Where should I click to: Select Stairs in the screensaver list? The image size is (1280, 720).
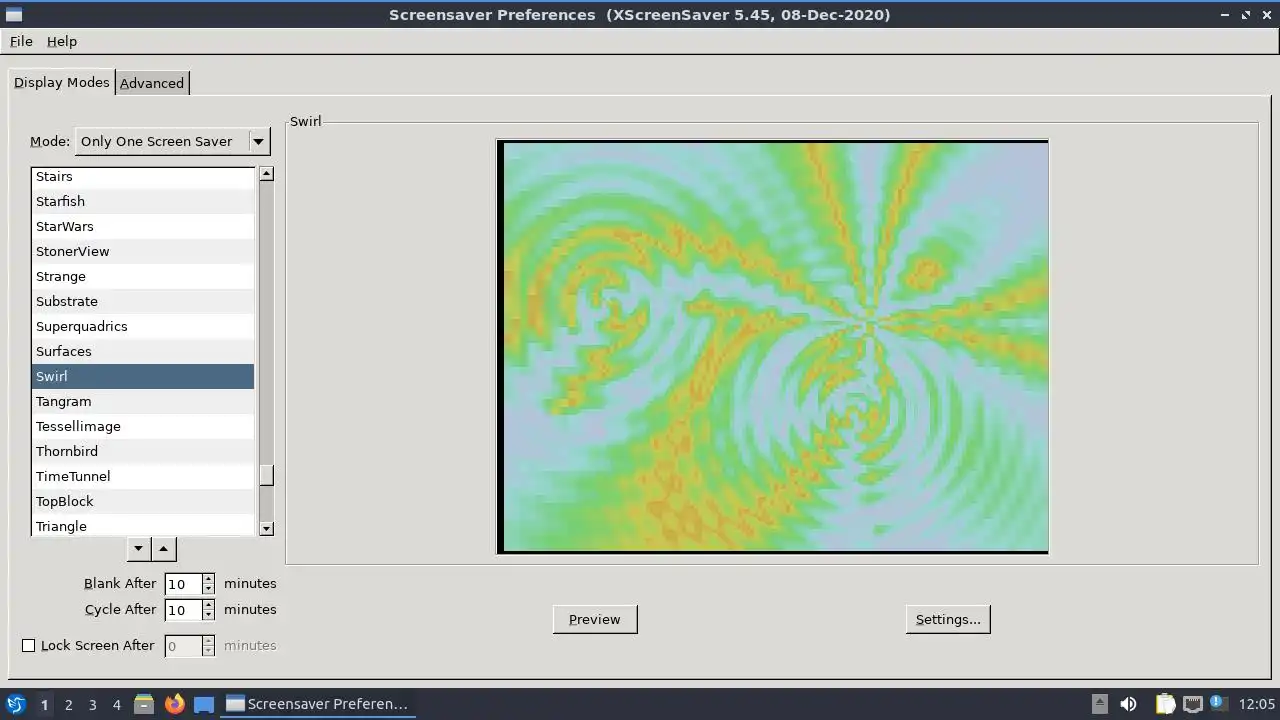pyautogui.click(x=143, y=177)
